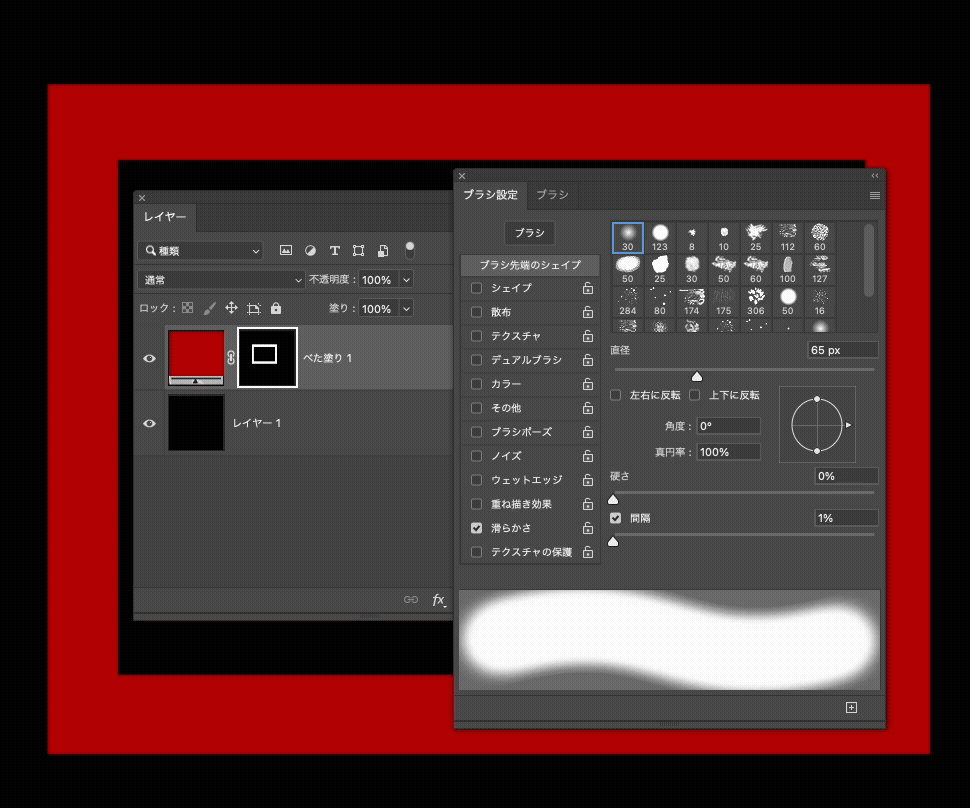Filter layers by shape layer icon

pyautogui.click(x=358, y=250)
